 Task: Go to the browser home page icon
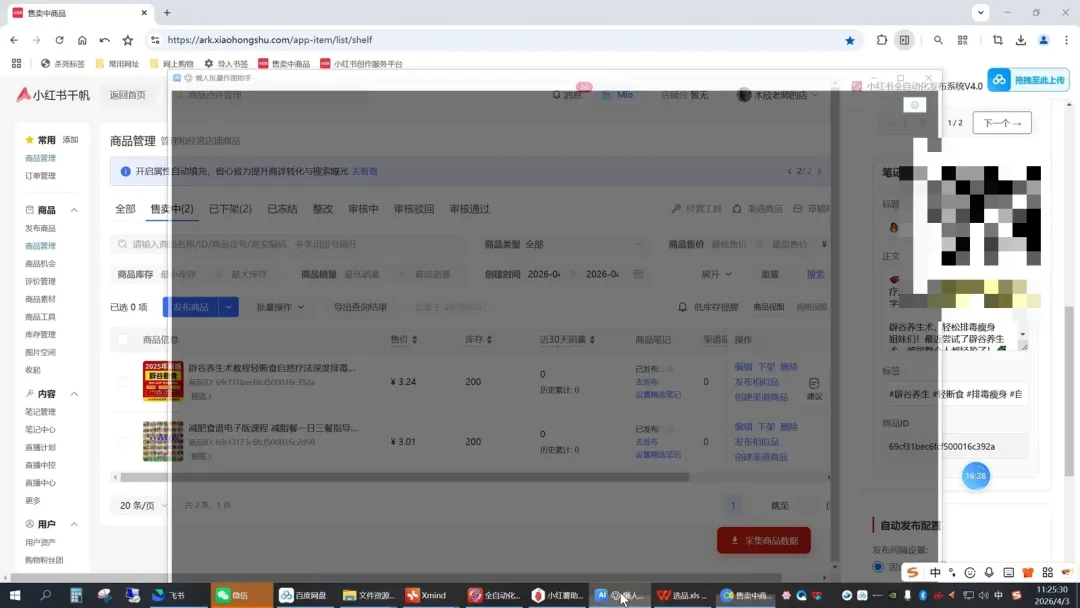[82, 40]
